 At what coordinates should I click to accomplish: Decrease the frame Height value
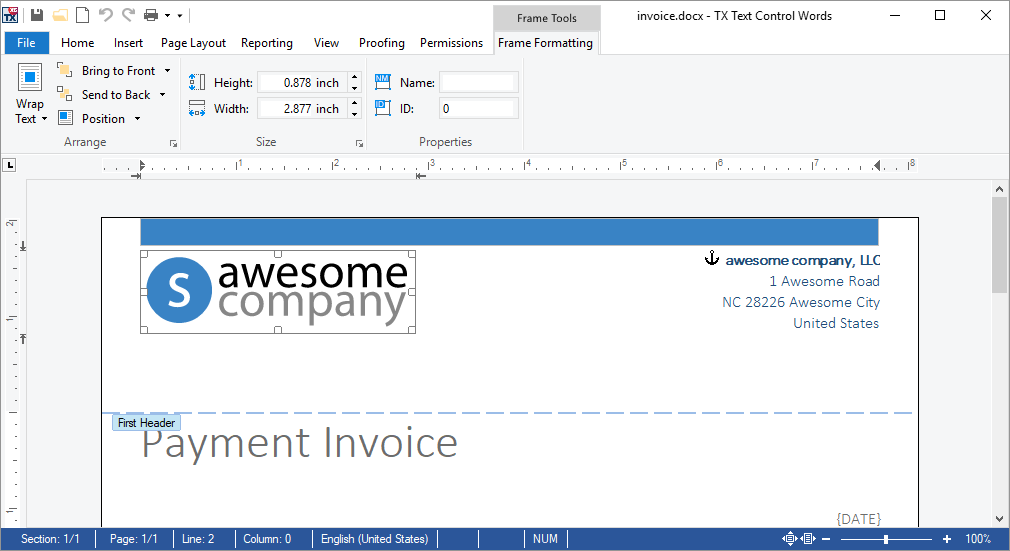(354, 88)
